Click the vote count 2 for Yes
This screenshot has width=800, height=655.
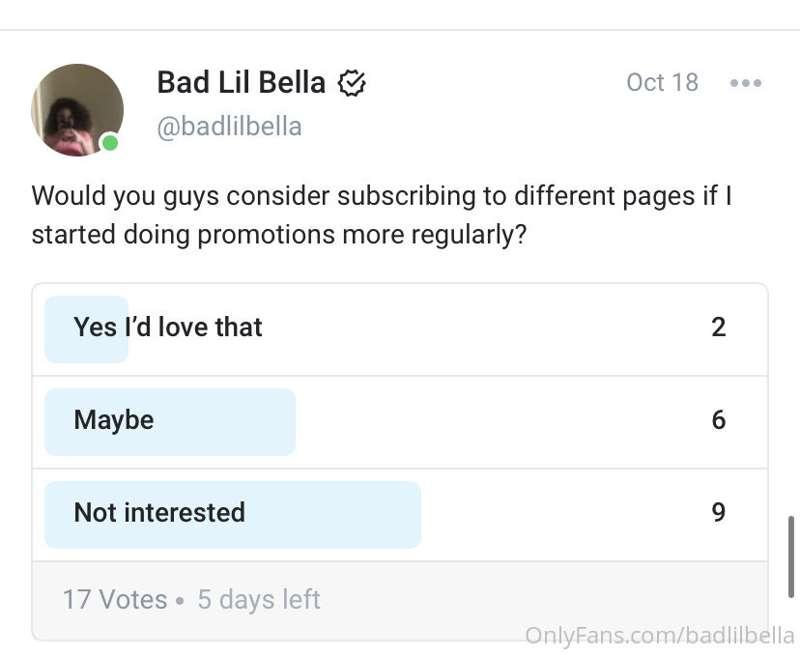(x=718, y=327)
